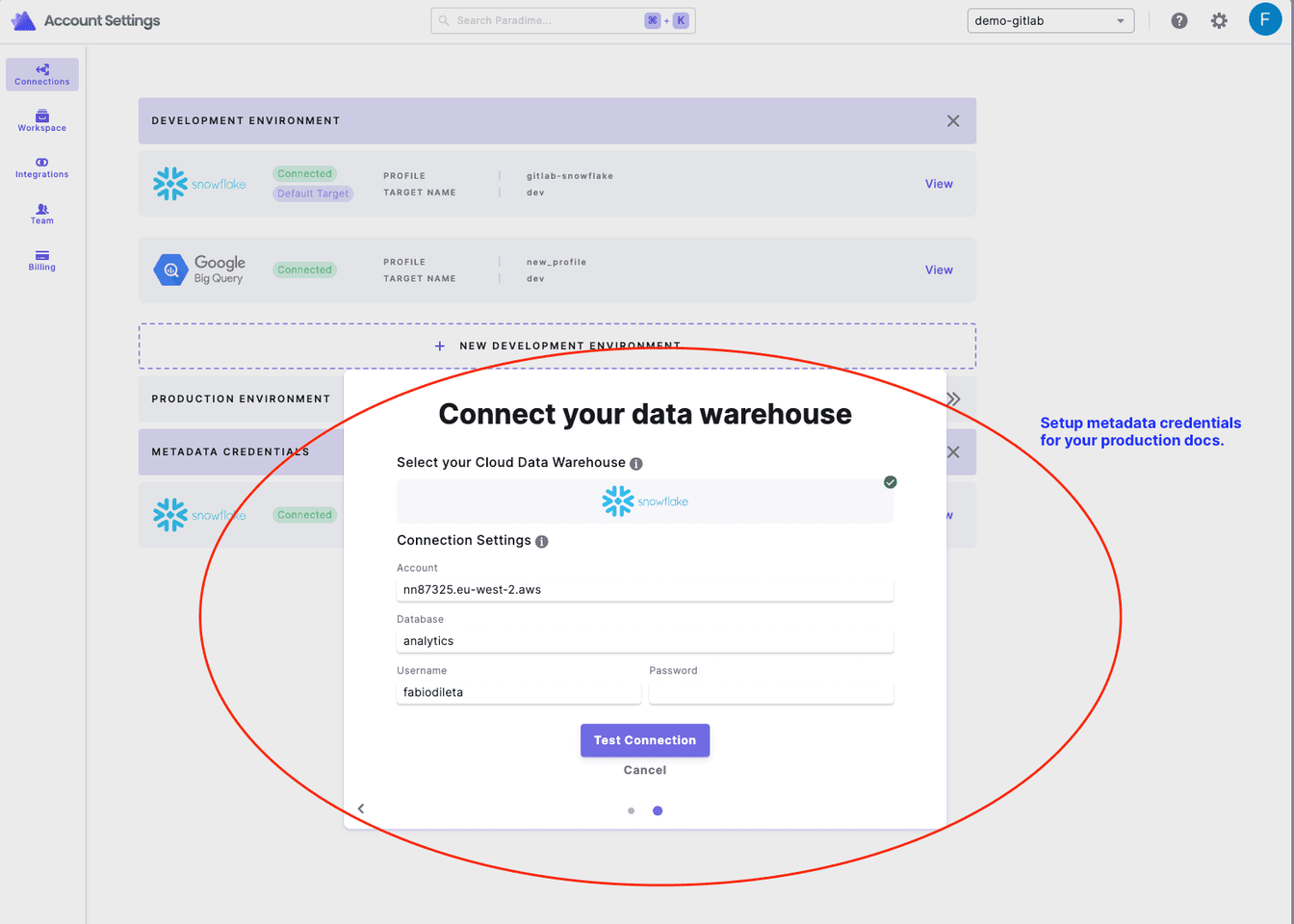Go back with the dialog left chevron
This screenshot has width=1294, height=924.
(361, 808)
